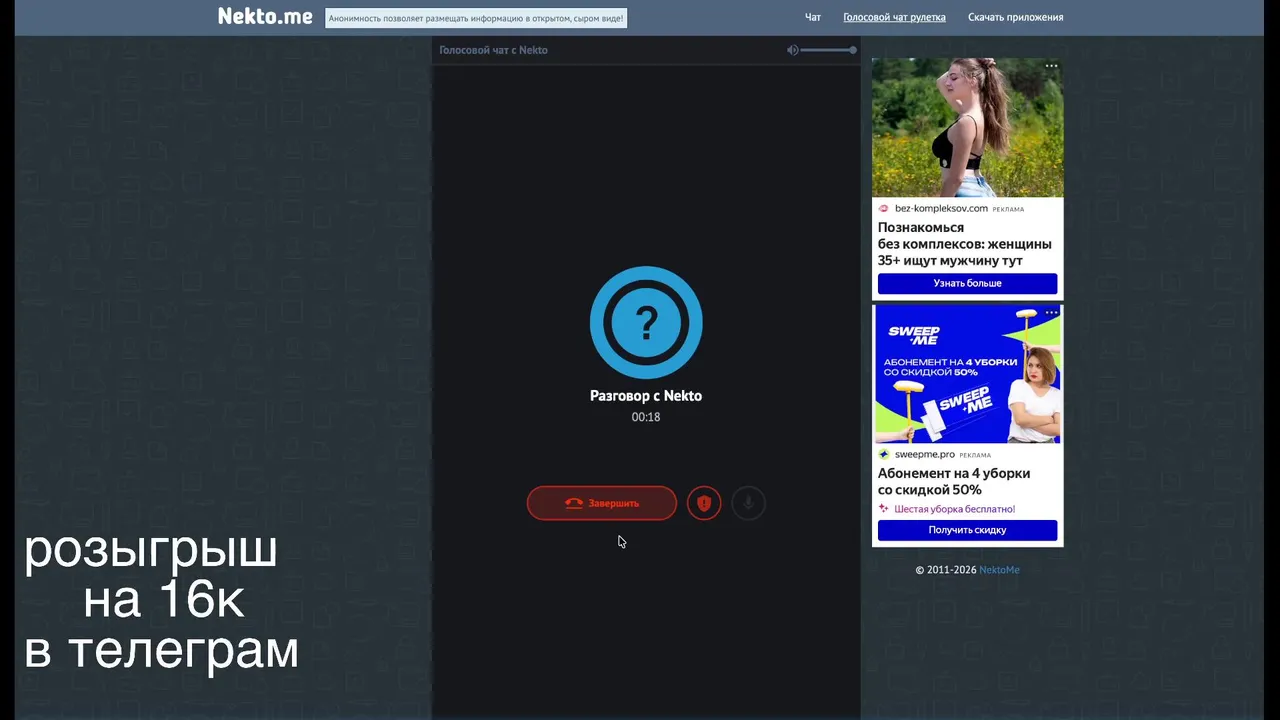1280x720 pixels.
Task: Click the bez-kompleksov favicon icon
Action: 883,209
